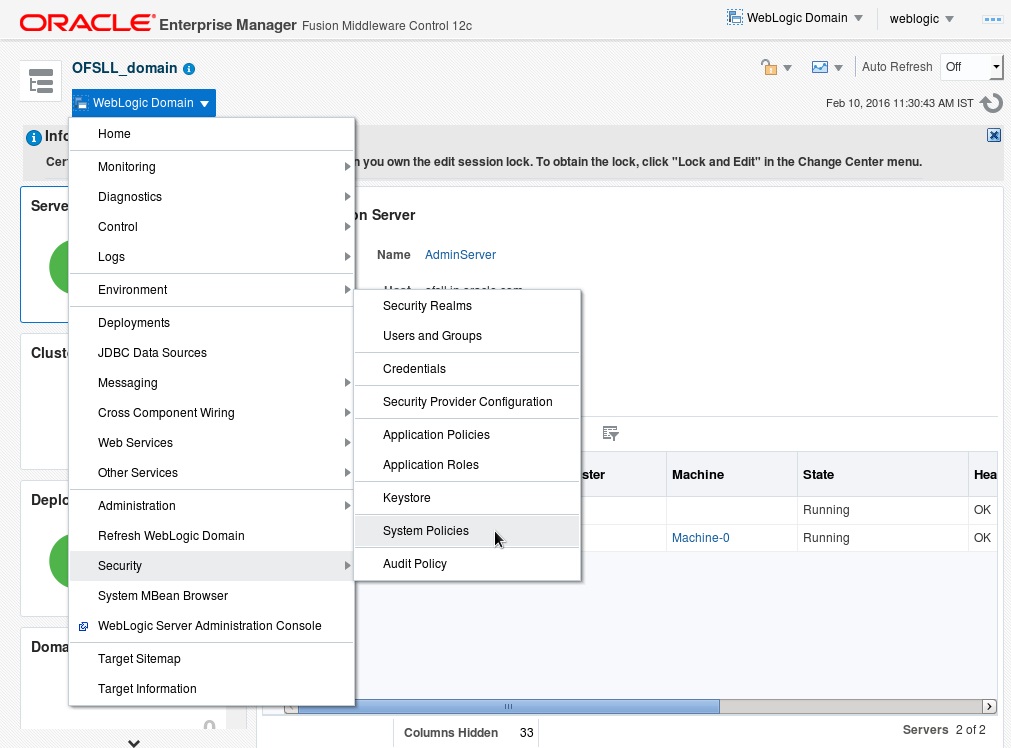Select Home from the domain menu
Viewport: 1011px width, 748px height.
tap(211, 134)
